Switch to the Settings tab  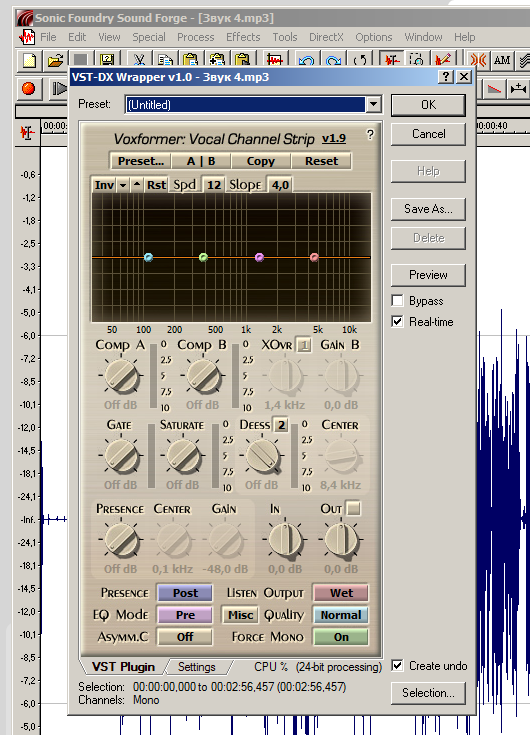click(197, 667)
